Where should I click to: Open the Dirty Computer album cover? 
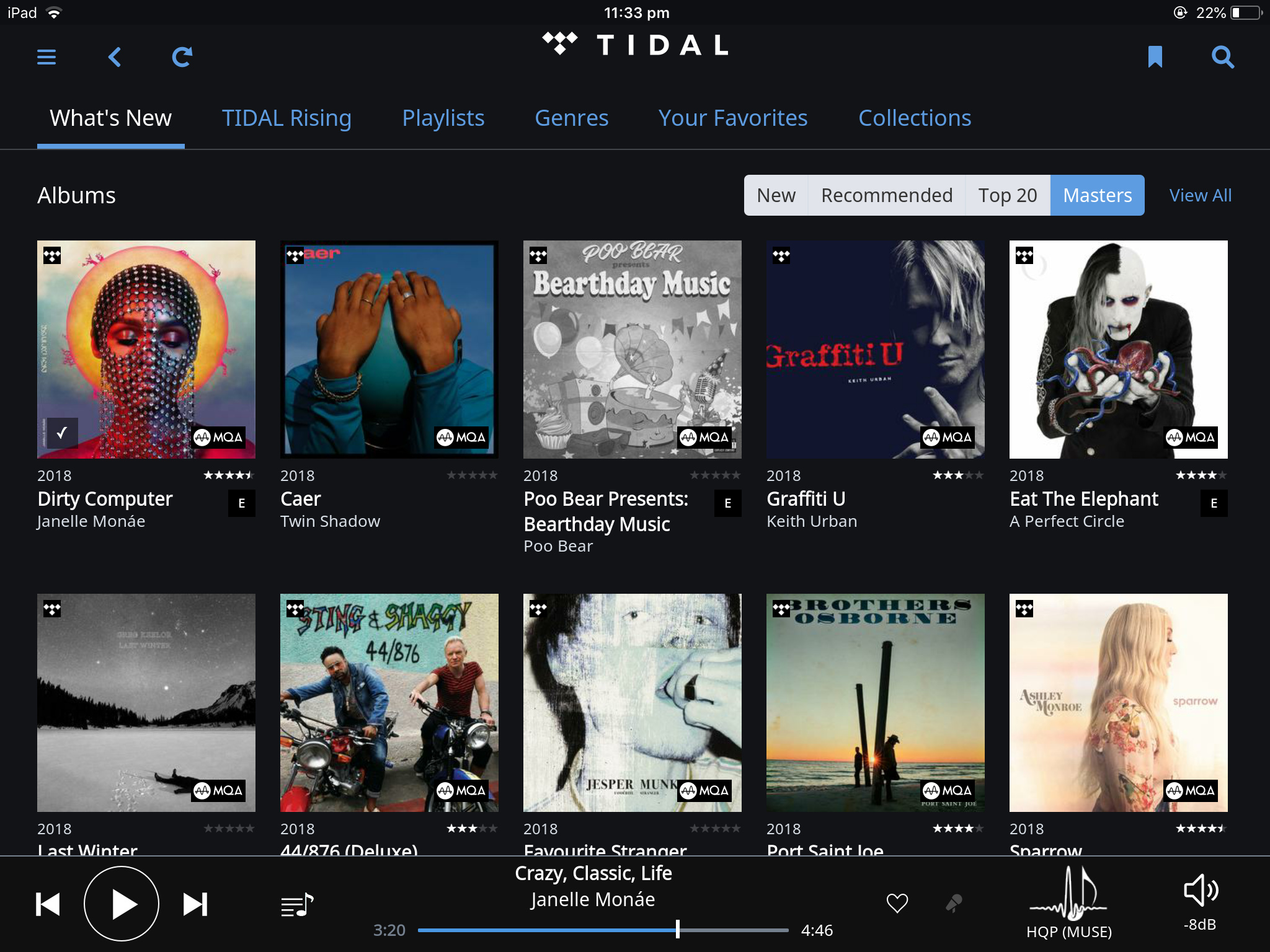[x=146, y=350]
